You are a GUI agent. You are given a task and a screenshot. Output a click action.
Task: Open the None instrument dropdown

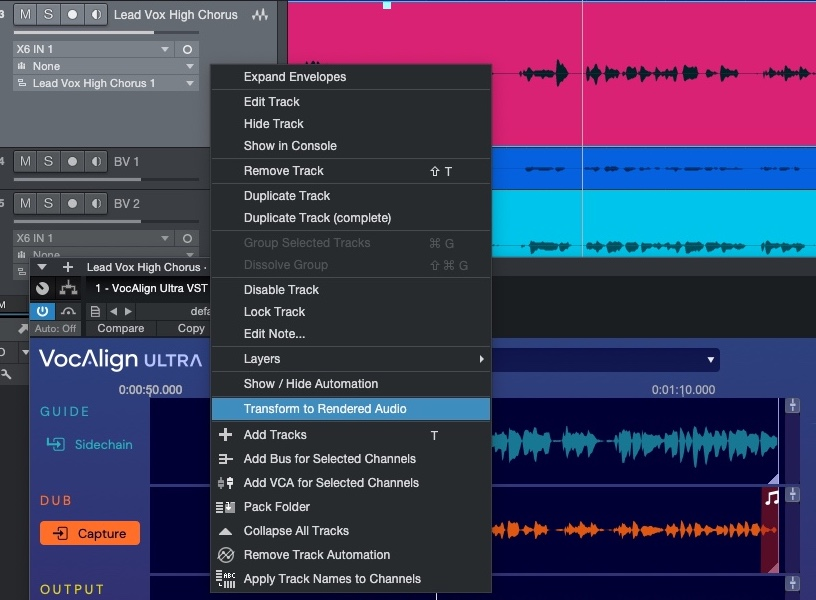105,66
